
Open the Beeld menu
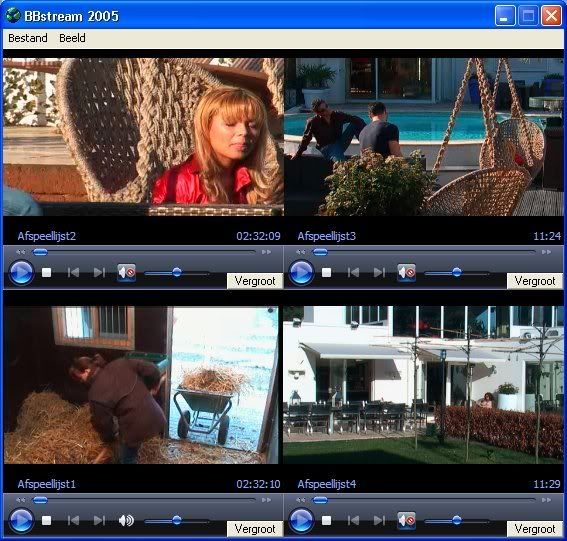pyautogui.click(x=72, y=38)
